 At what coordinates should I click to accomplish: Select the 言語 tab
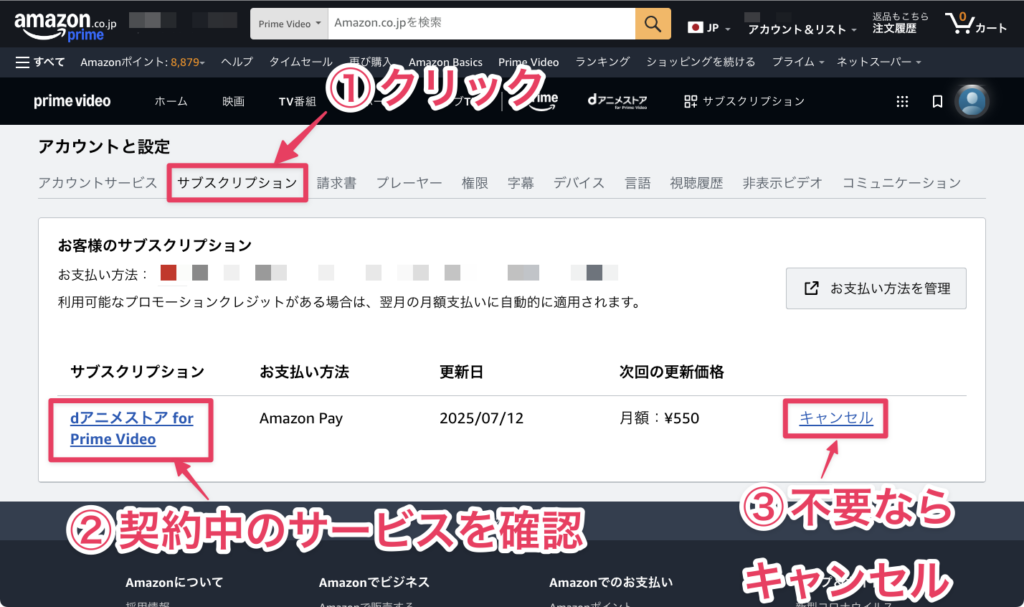(637, 183)
